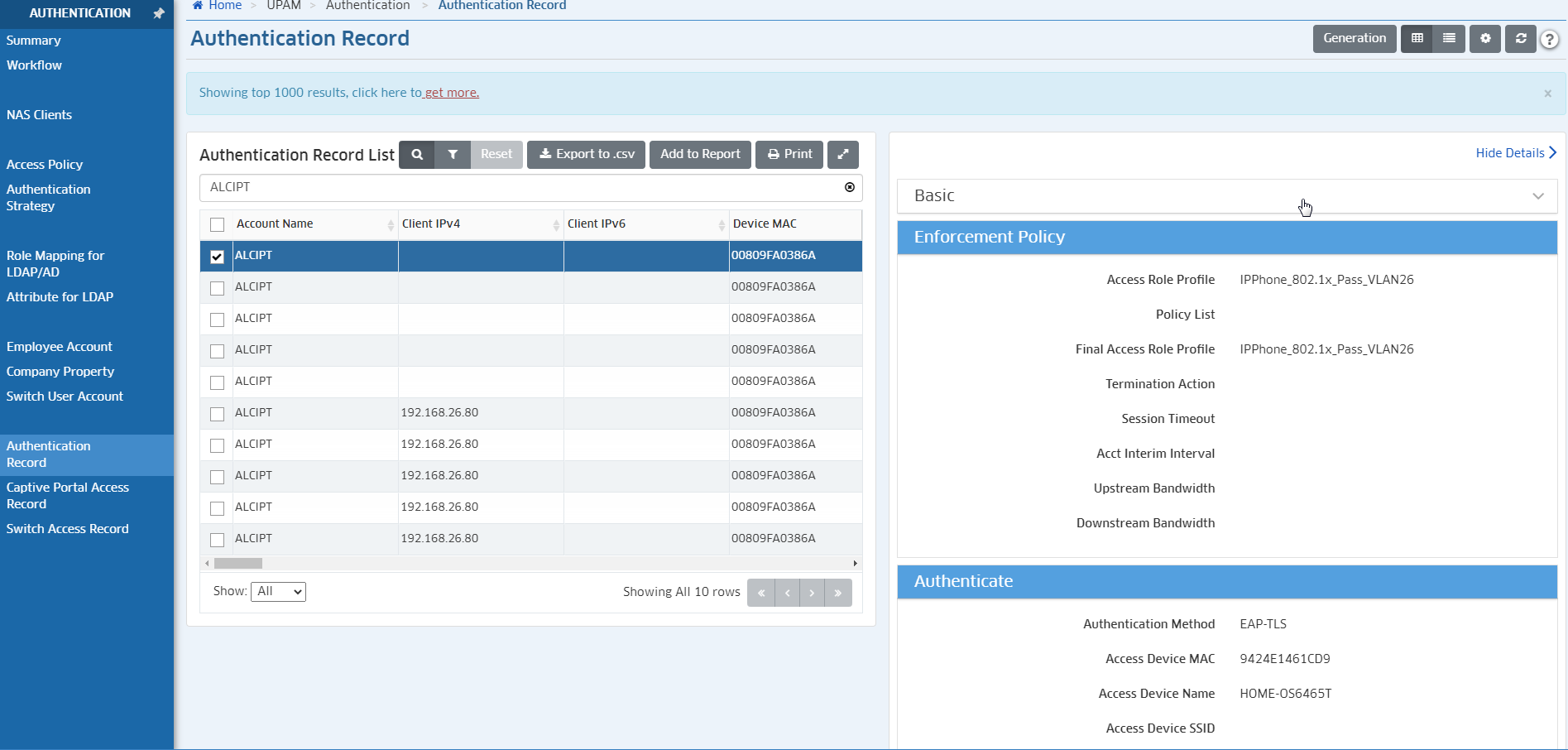
Task: Open the help question mark icon
Action: (1549, 40)
